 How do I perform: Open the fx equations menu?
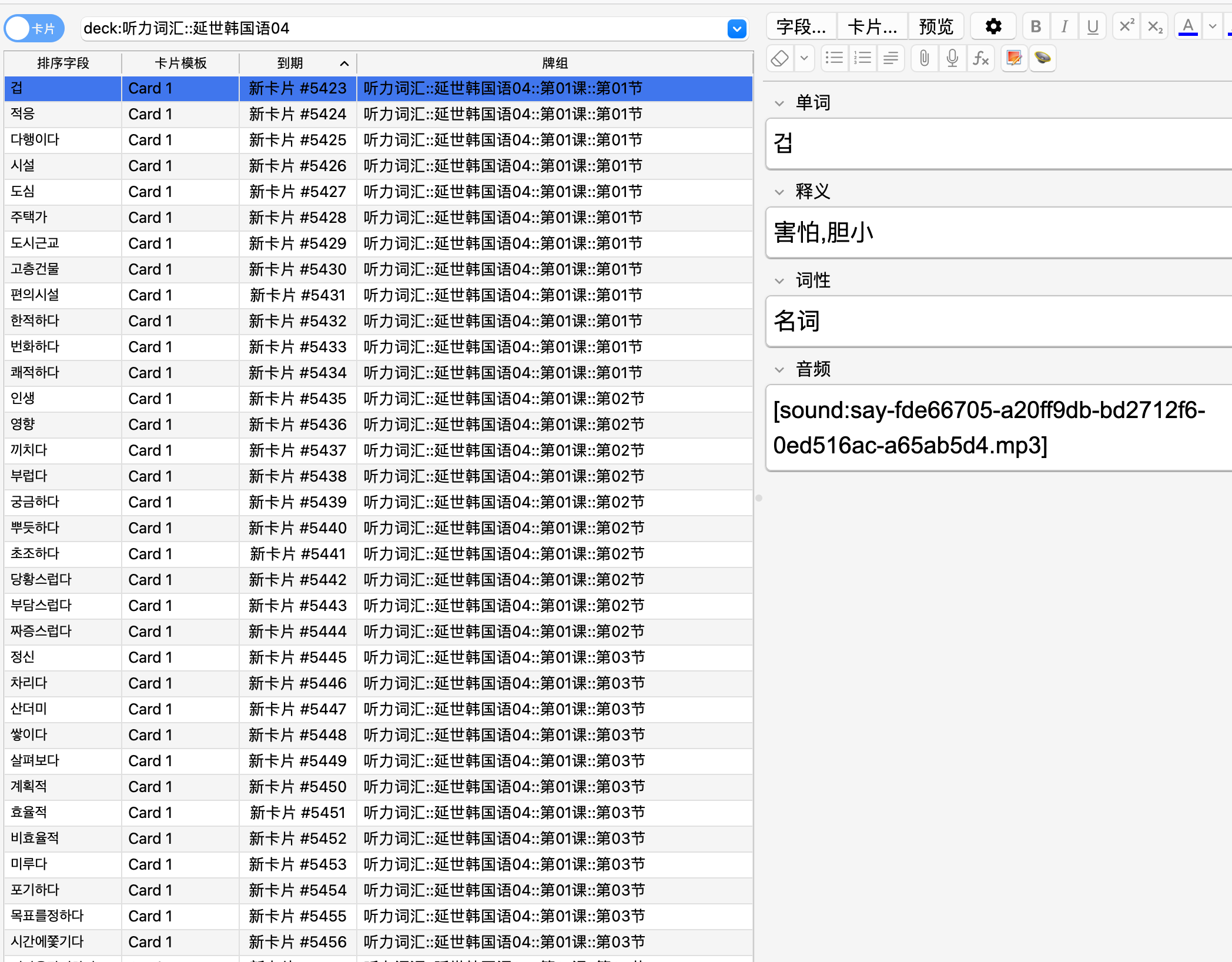click(980, 58)
